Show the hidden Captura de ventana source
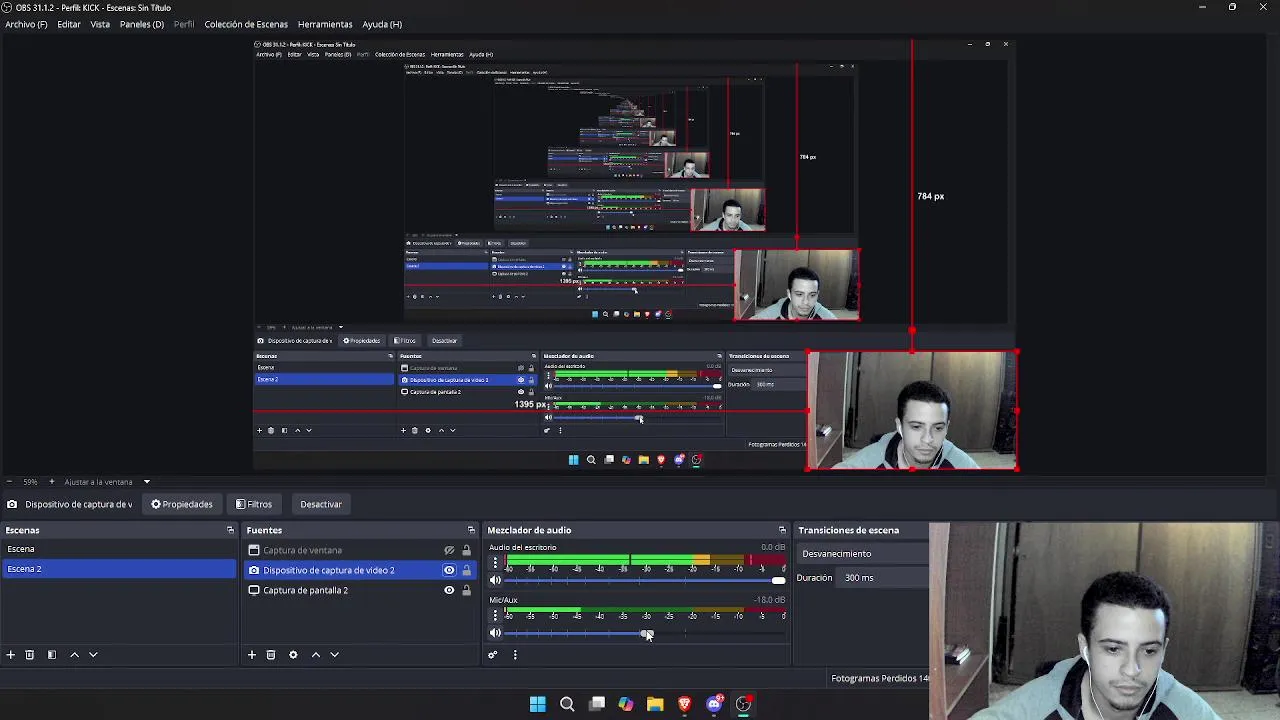Screen dimensions: 1280x720 click(x=449, y=550)
